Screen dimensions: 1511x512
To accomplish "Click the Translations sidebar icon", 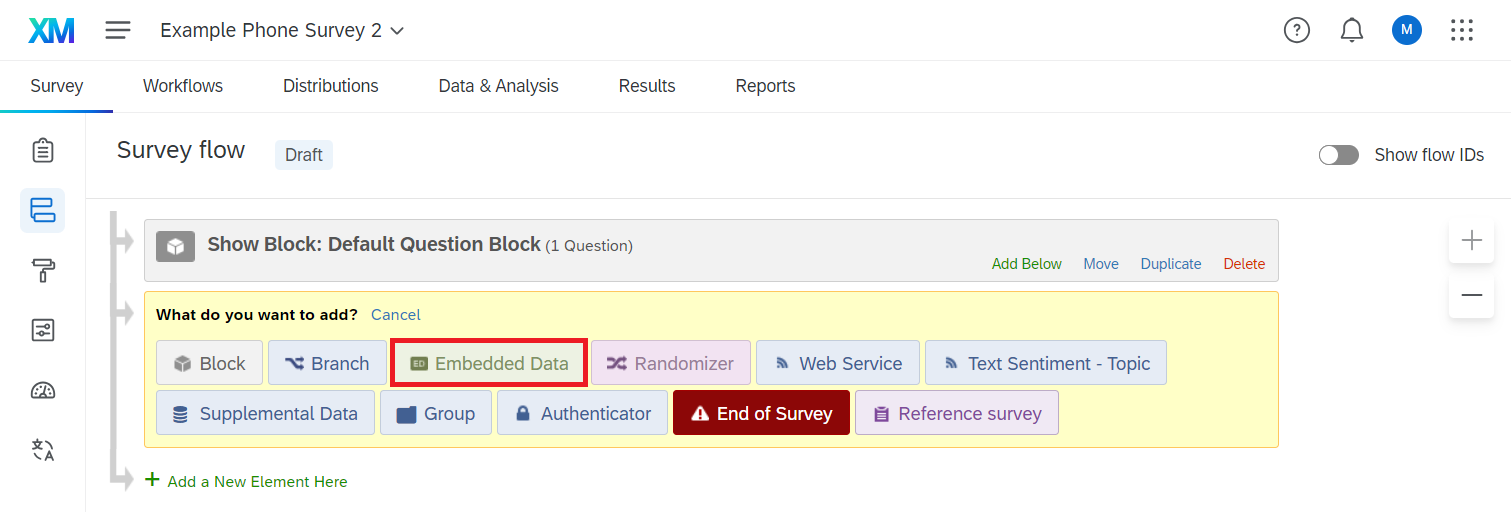I will (43, 450).
